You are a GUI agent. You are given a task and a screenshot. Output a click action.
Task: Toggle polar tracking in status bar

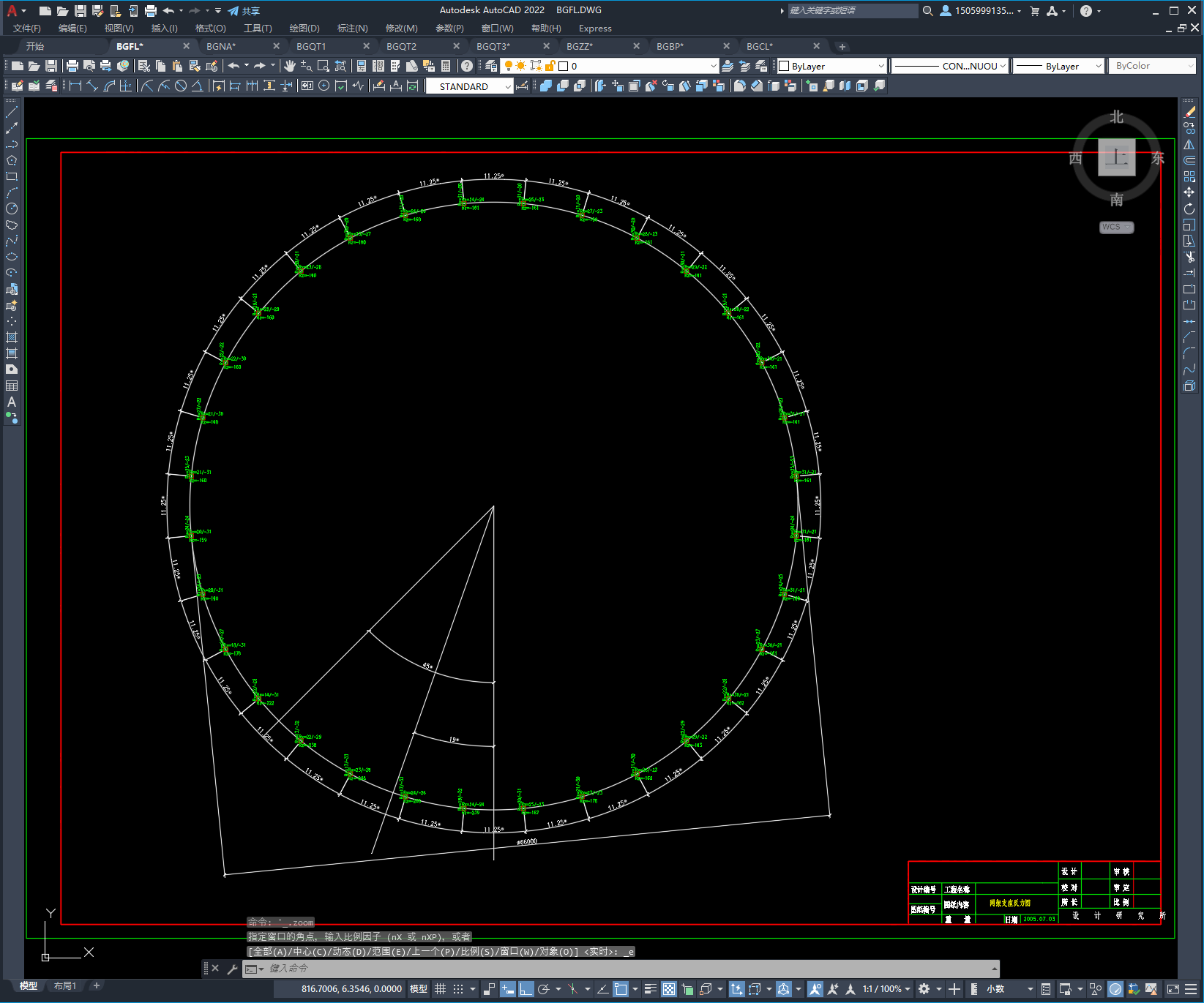tap(544, 989)
